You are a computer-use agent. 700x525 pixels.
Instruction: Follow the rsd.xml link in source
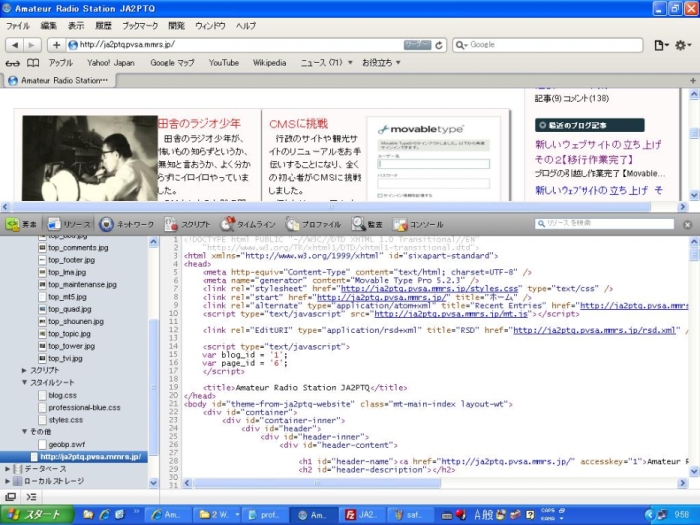(x=594, y=330)
